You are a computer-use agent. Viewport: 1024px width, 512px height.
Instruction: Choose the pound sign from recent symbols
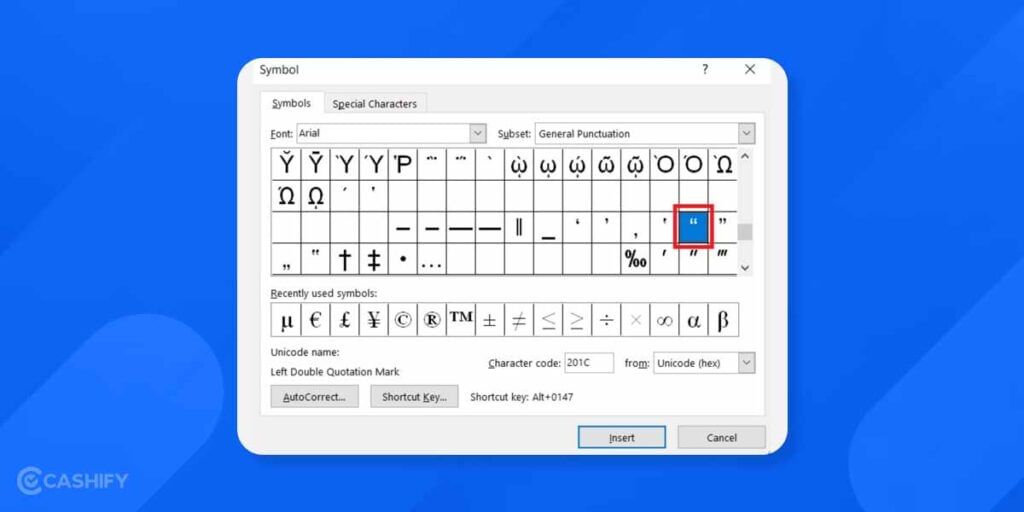344,320
